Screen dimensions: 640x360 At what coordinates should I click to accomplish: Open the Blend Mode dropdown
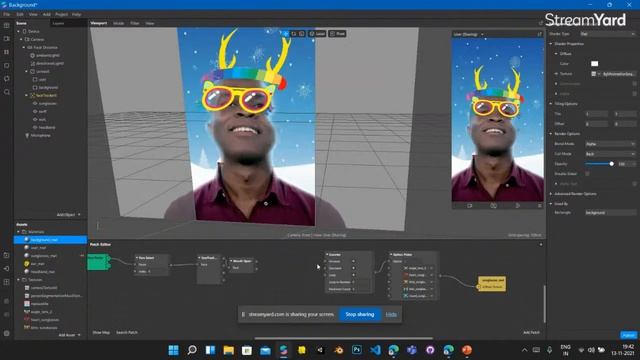click(611, 144)
